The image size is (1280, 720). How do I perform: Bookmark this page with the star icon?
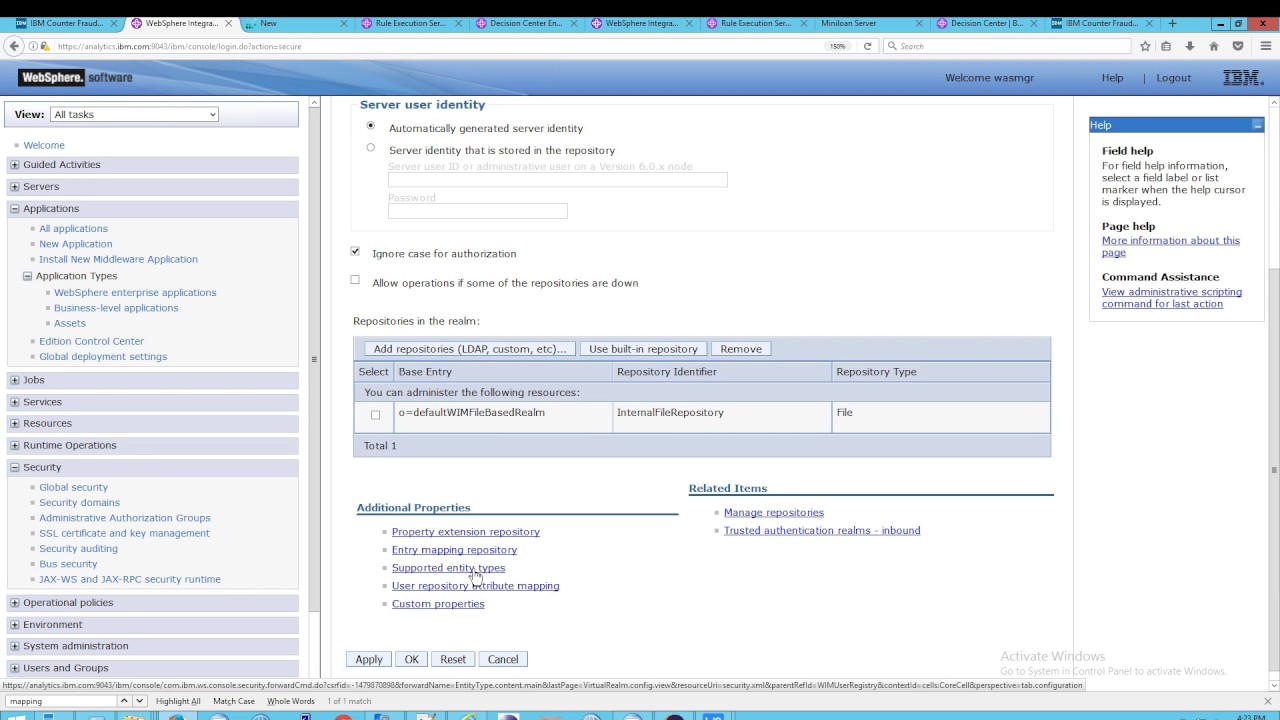(1145, 46)
